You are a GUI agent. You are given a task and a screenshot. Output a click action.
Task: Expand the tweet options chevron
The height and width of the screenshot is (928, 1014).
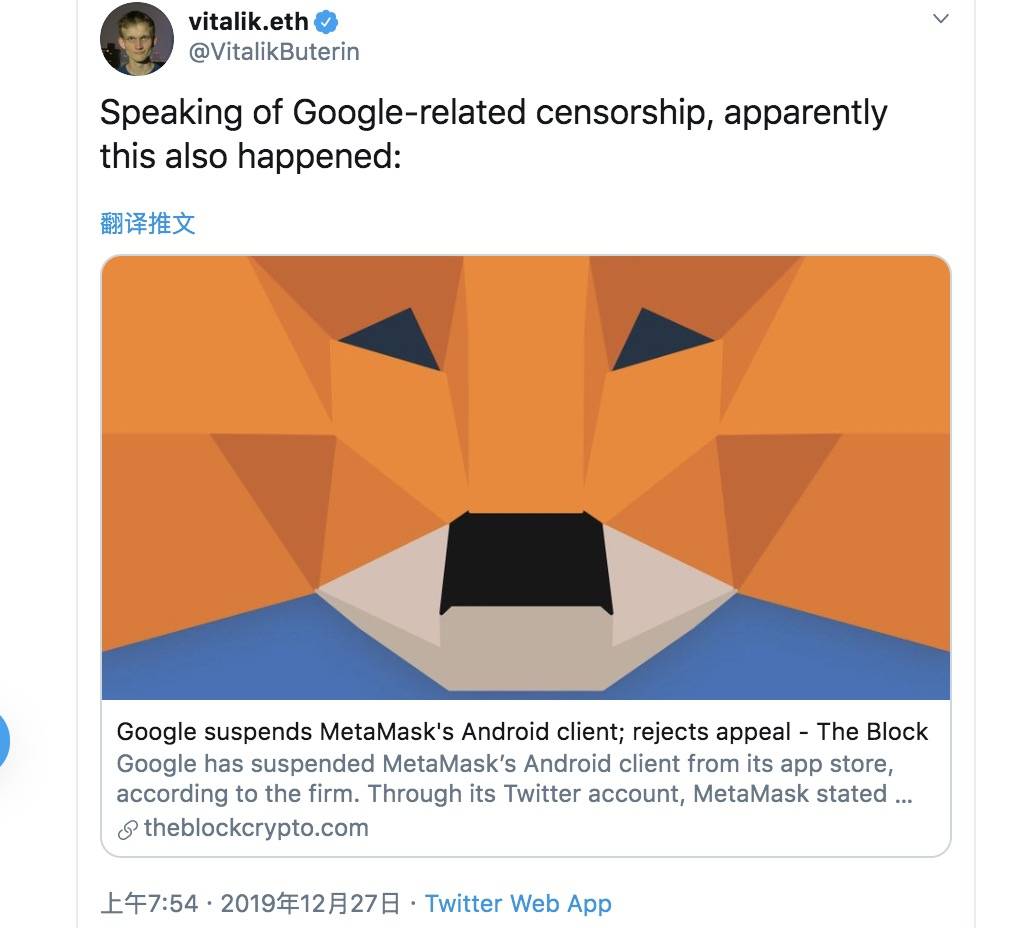[941, 18]
